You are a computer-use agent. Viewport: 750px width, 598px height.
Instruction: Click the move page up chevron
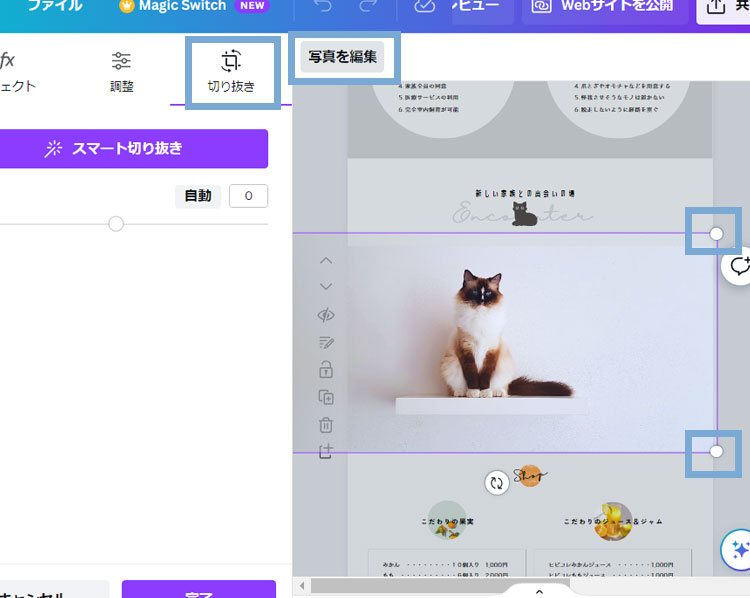click(326, 261)
